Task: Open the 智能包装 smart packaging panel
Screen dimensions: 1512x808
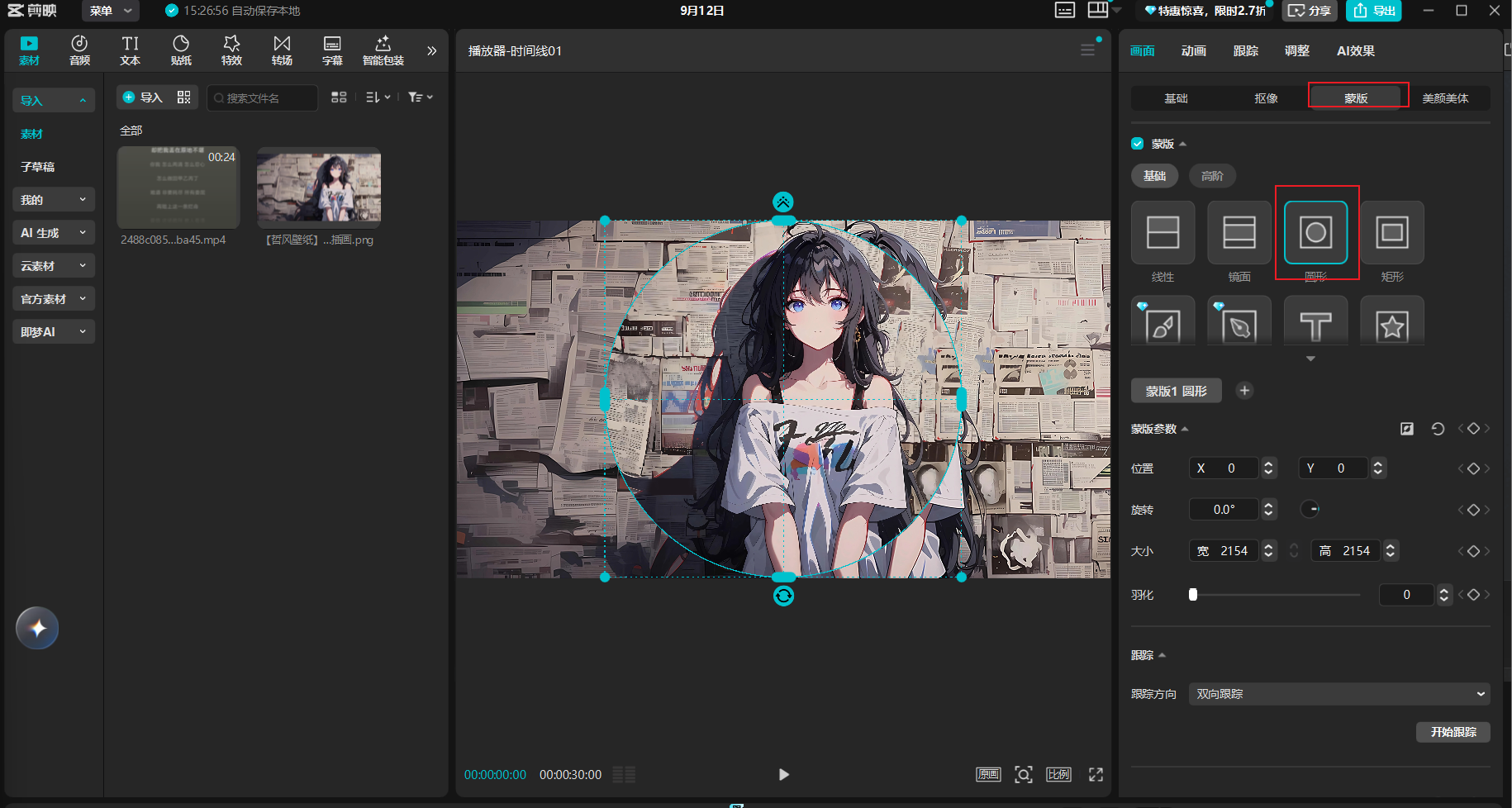Action: click(383, 50)
